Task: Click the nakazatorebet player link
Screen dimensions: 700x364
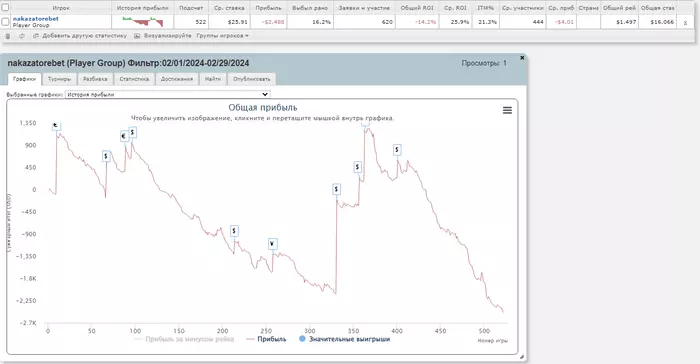Action: click(36, 19)
